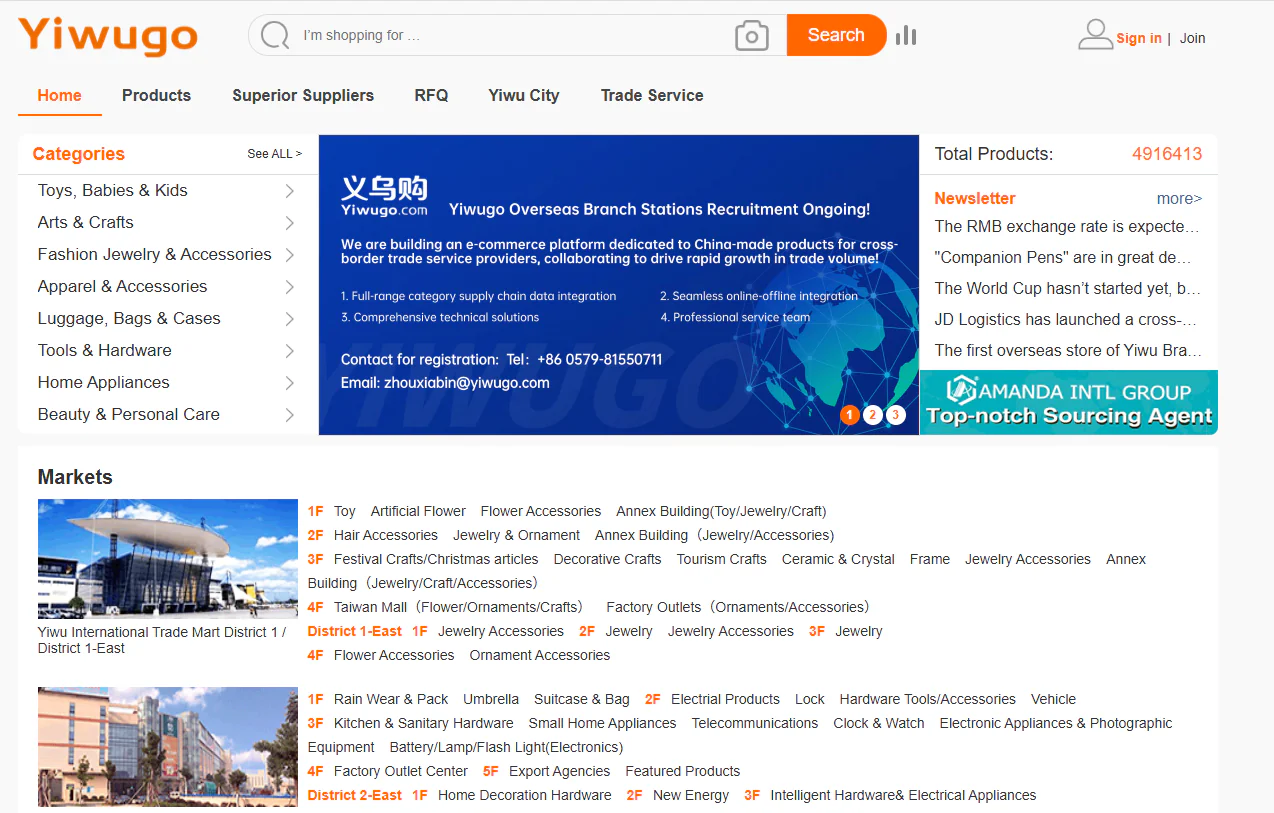This screenshot has height=813, width=1274.
Task: Click the Sign in link
Action: tap(1139, 38)
